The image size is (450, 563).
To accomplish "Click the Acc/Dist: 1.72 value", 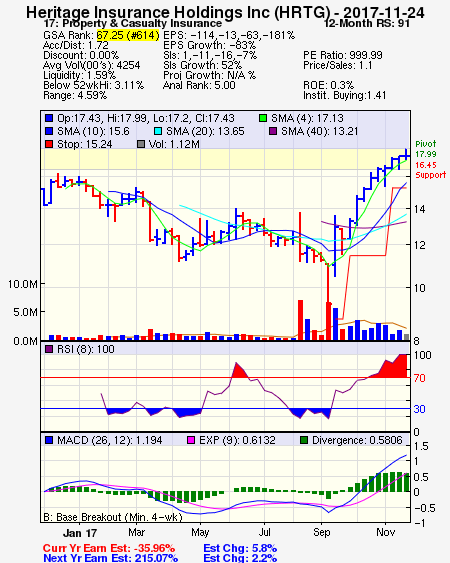I will pos(76,45).
